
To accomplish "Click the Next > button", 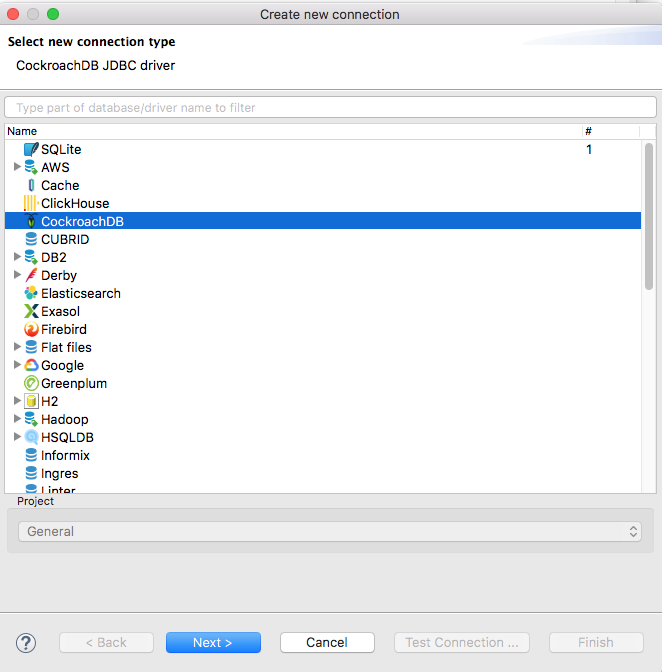I will [213, 642].
